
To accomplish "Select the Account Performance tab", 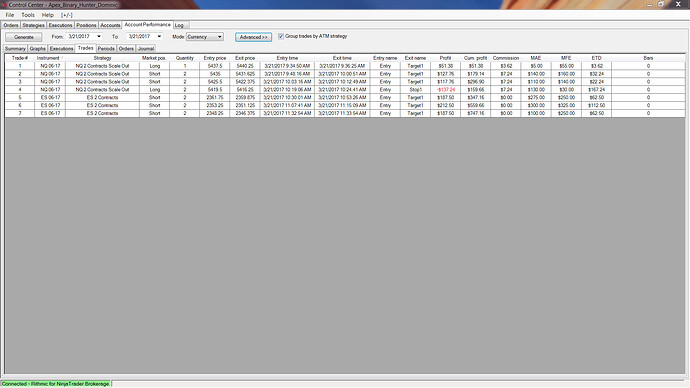I will (147, 25).
